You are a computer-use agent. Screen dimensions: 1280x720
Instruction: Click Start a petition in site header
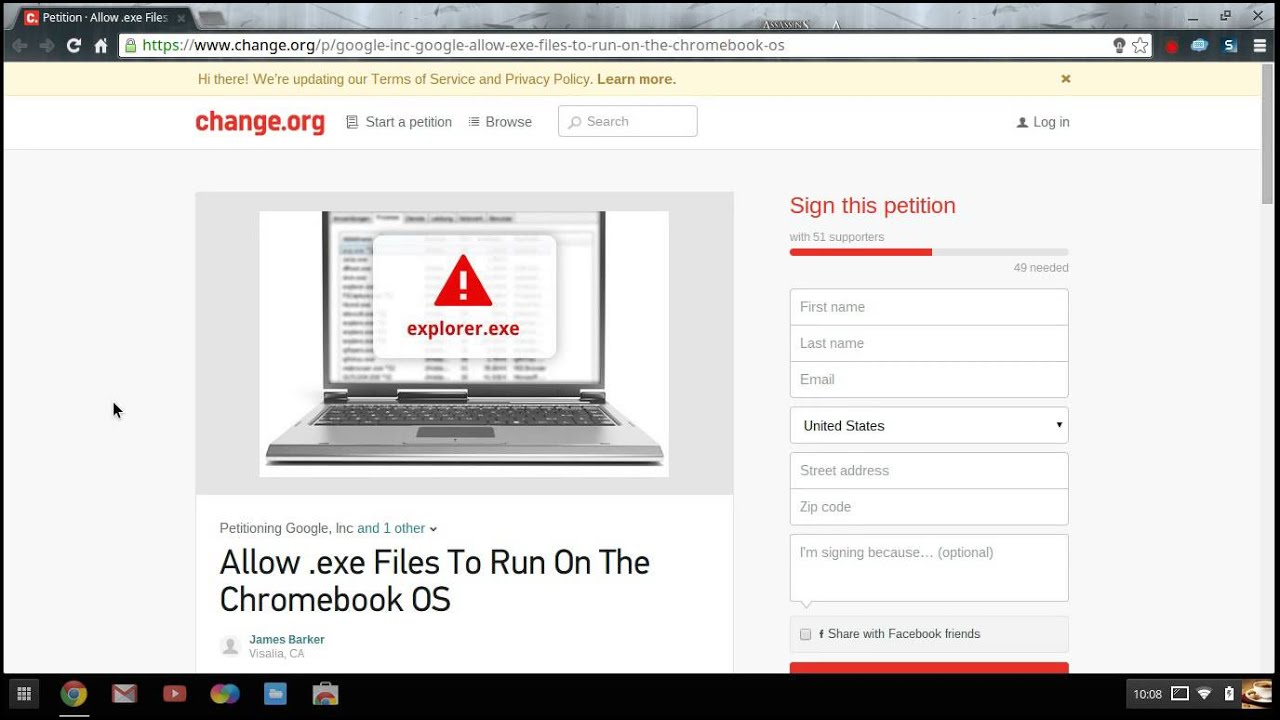coord(399,122)
